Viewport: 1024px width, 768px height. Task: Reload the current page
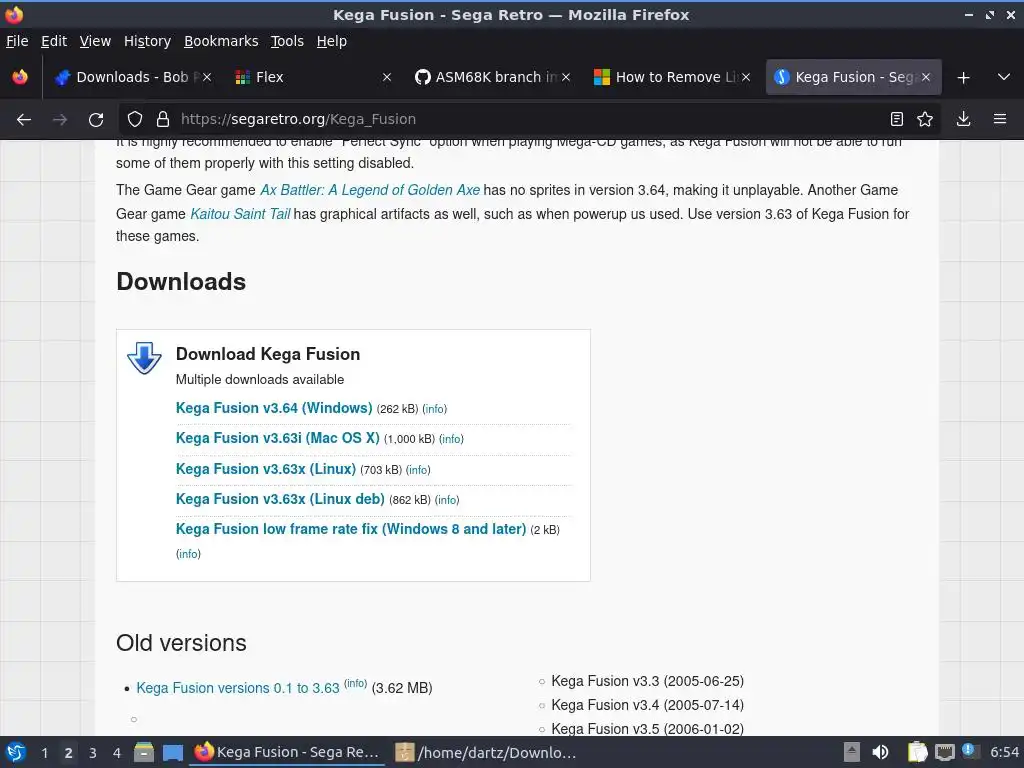point(96,120)
